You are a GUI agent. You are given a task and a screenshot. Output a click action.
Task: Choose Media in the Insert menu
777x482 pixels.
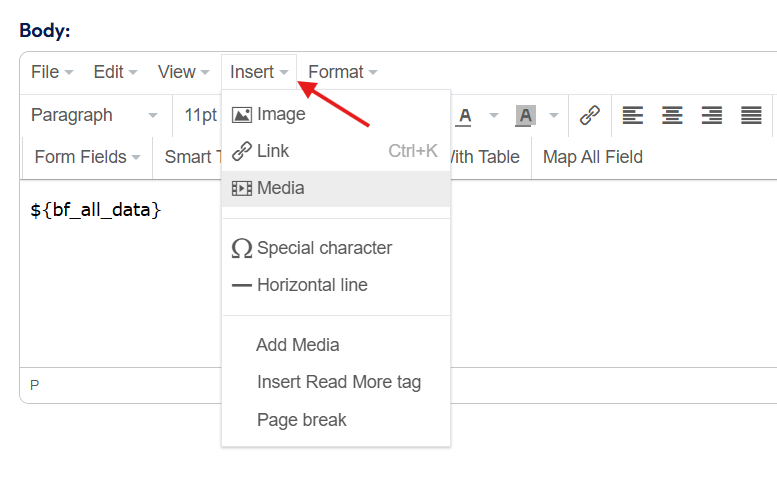(x=280, y=188)
